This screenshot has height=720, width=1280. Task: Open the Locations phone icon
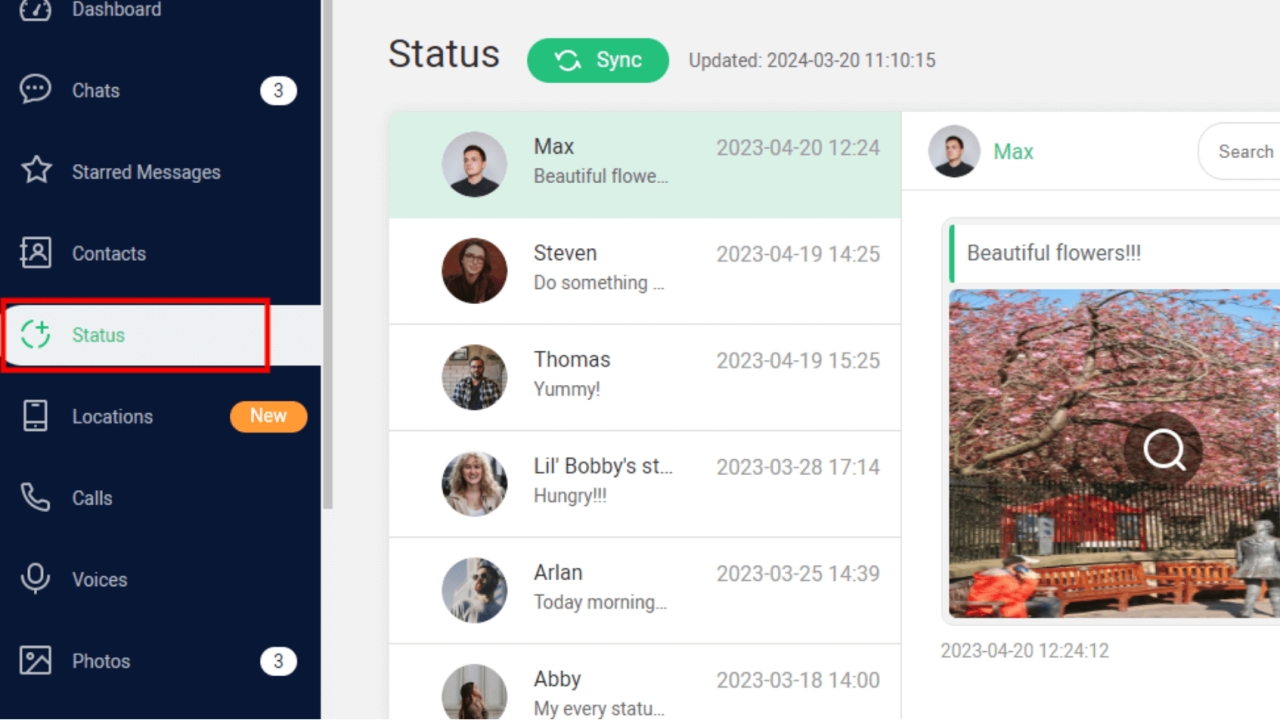click(36, 416)
